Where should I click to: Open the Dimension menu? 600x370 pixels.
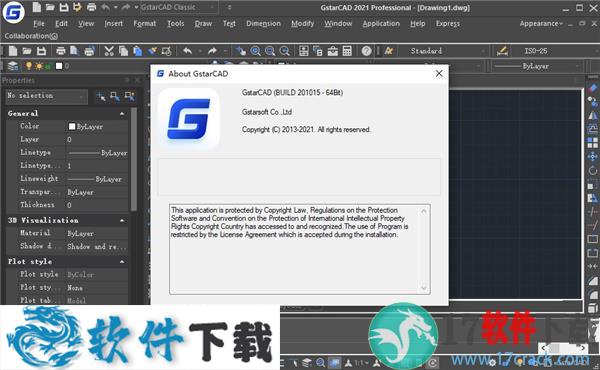[x=263, y=23]
